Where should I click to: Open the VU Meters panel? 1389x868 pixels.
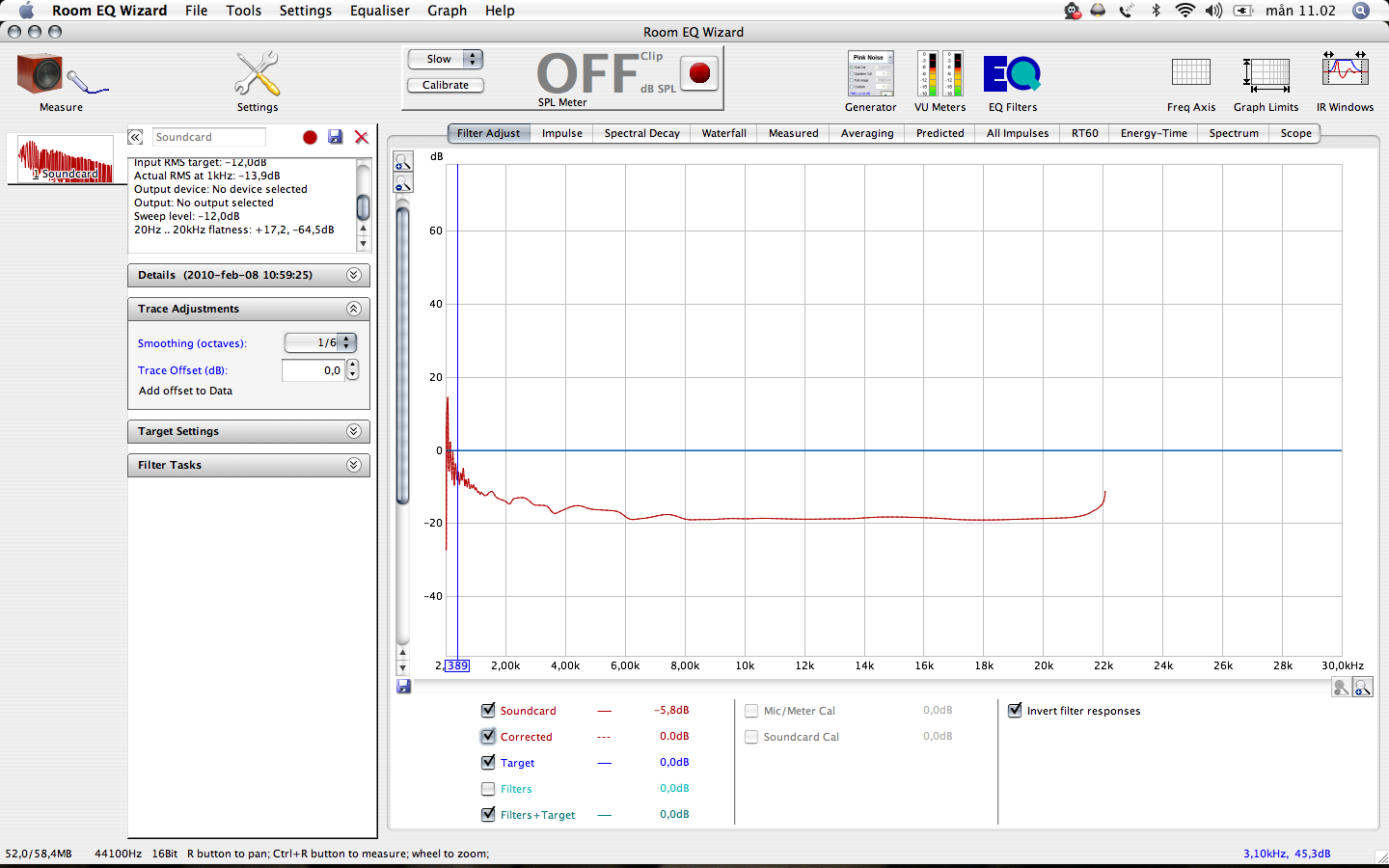pos(940,82)
